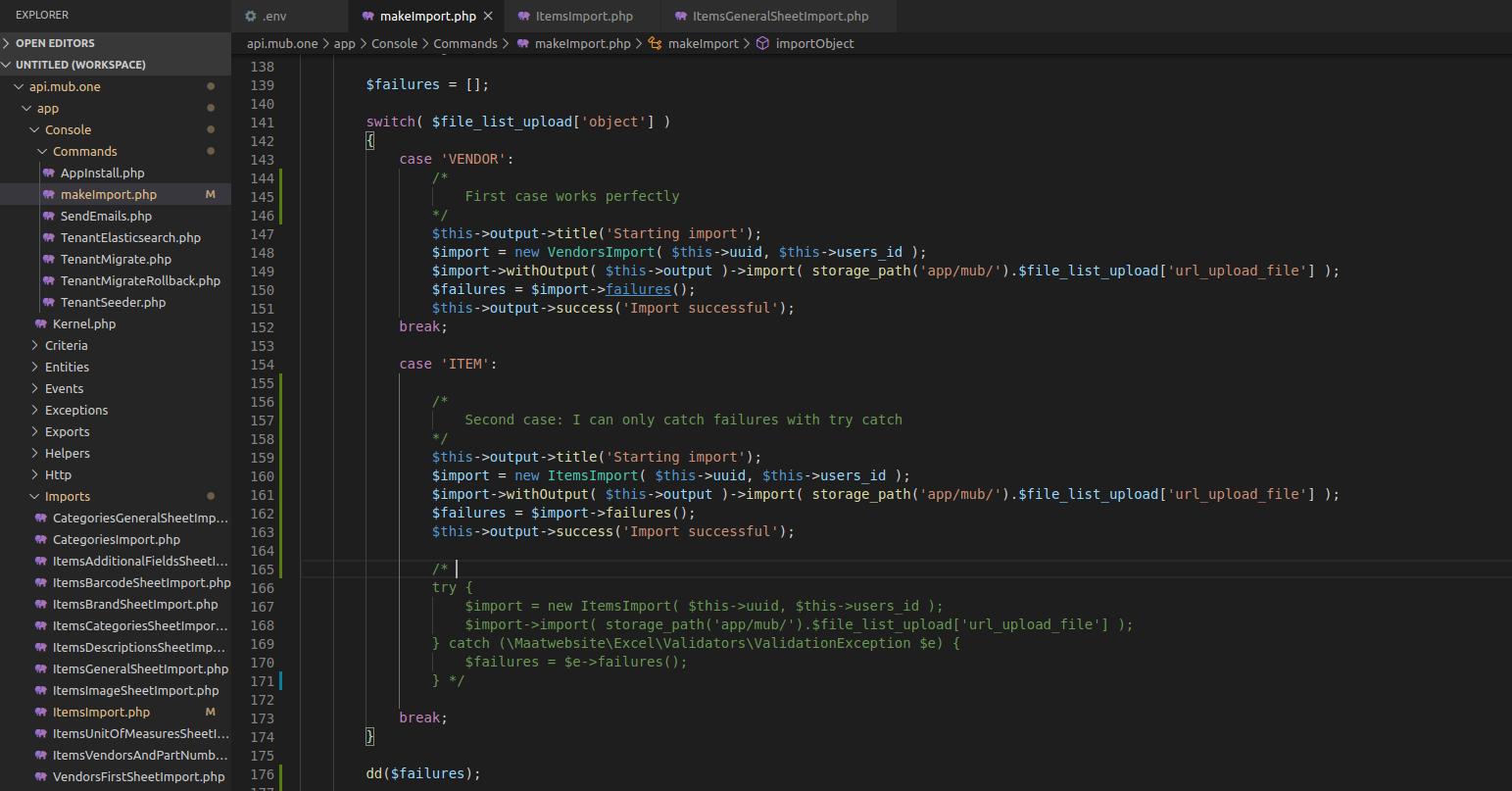
Task: Click the PHP icon beside CategoriesImport.php
Action: pos(42,539)
